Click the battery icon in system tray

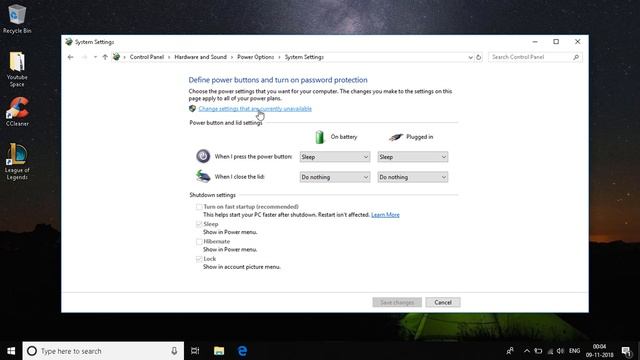pyautogui.click(x=538, y=351)
